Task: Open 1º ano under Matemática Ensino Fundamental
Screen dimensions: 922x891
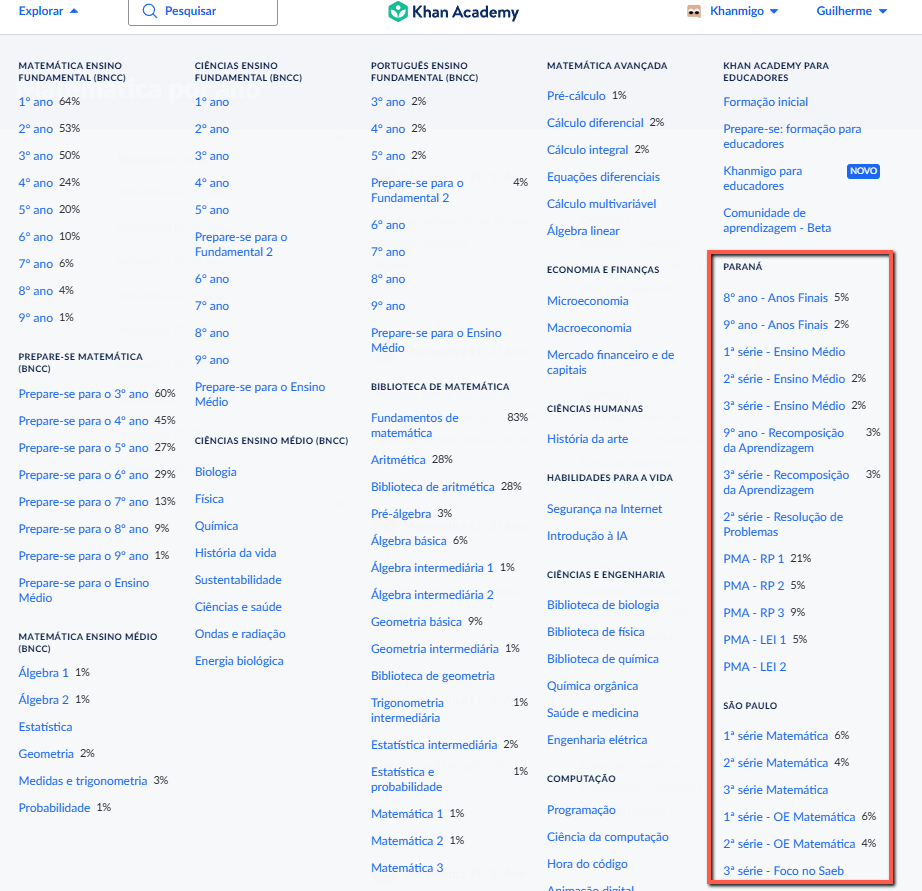Action: (36, 102)
